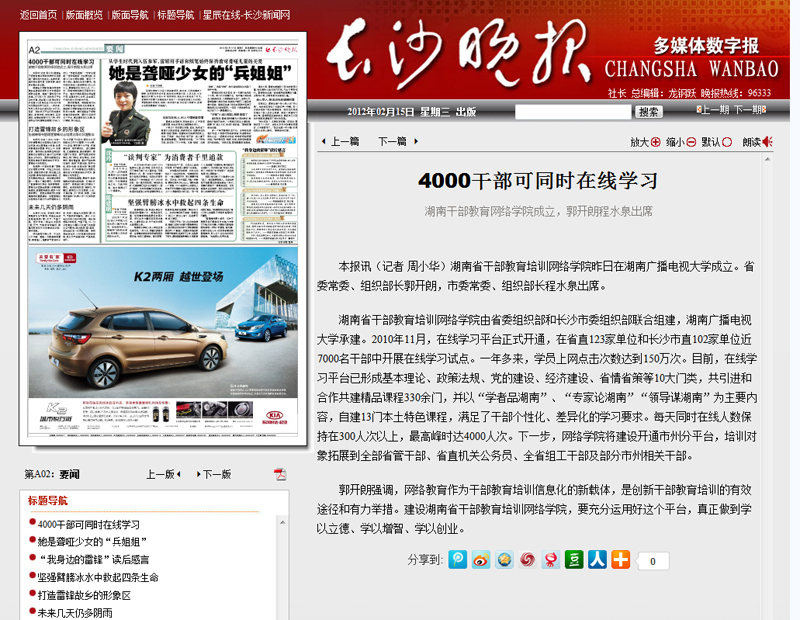Open 标题导航 in top navigation bar
Viewport: 800px width, 620px height.
[x=176, y=15]
